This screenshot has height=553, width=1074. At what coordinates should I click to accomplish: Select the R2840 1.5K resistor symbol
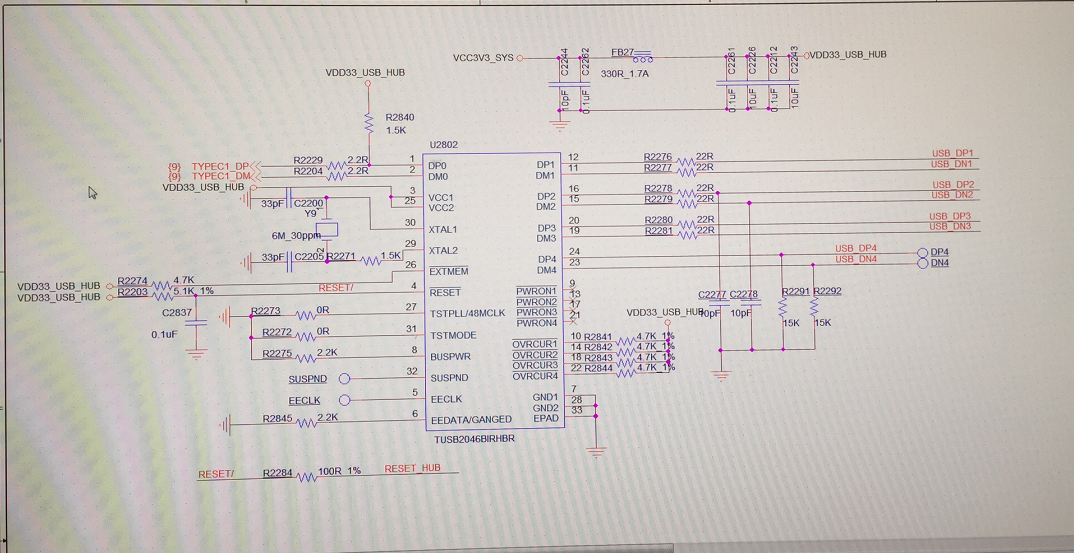(369, 123)
